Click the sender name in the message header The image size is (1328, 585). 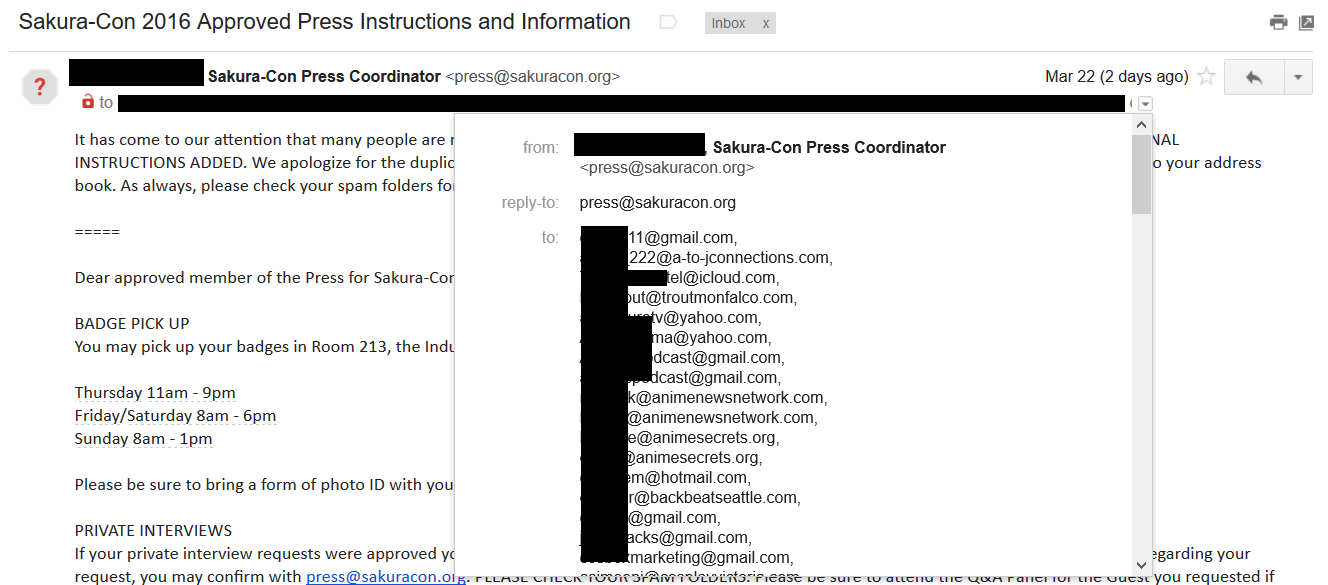(324, 76)
